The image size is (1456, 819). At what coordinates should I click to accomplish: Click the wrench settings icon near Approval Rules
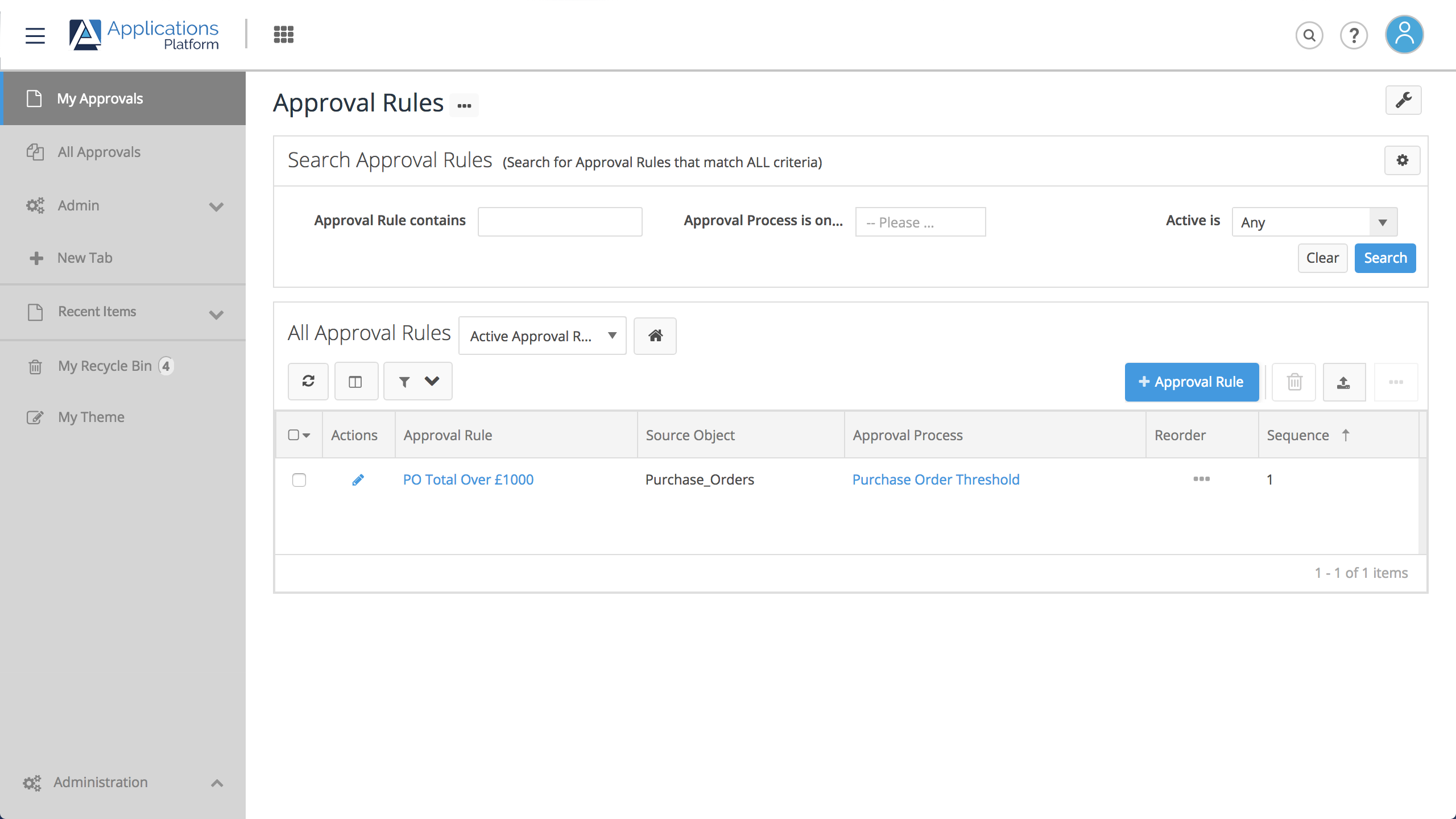(x=1404, y=100)
